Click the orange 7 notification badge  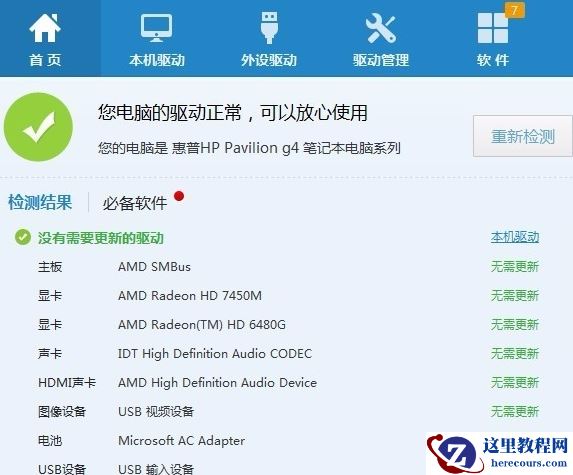point(515,10)
